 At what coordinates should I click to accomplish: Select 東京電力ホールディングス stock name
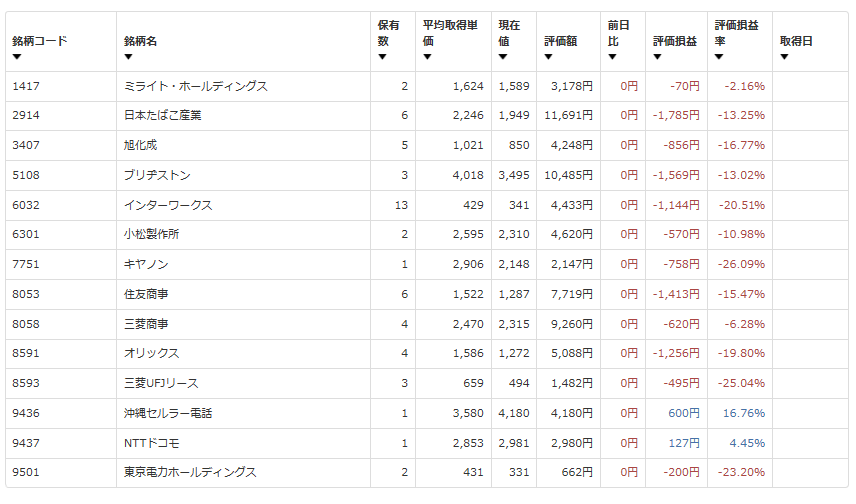click(190, 472)
